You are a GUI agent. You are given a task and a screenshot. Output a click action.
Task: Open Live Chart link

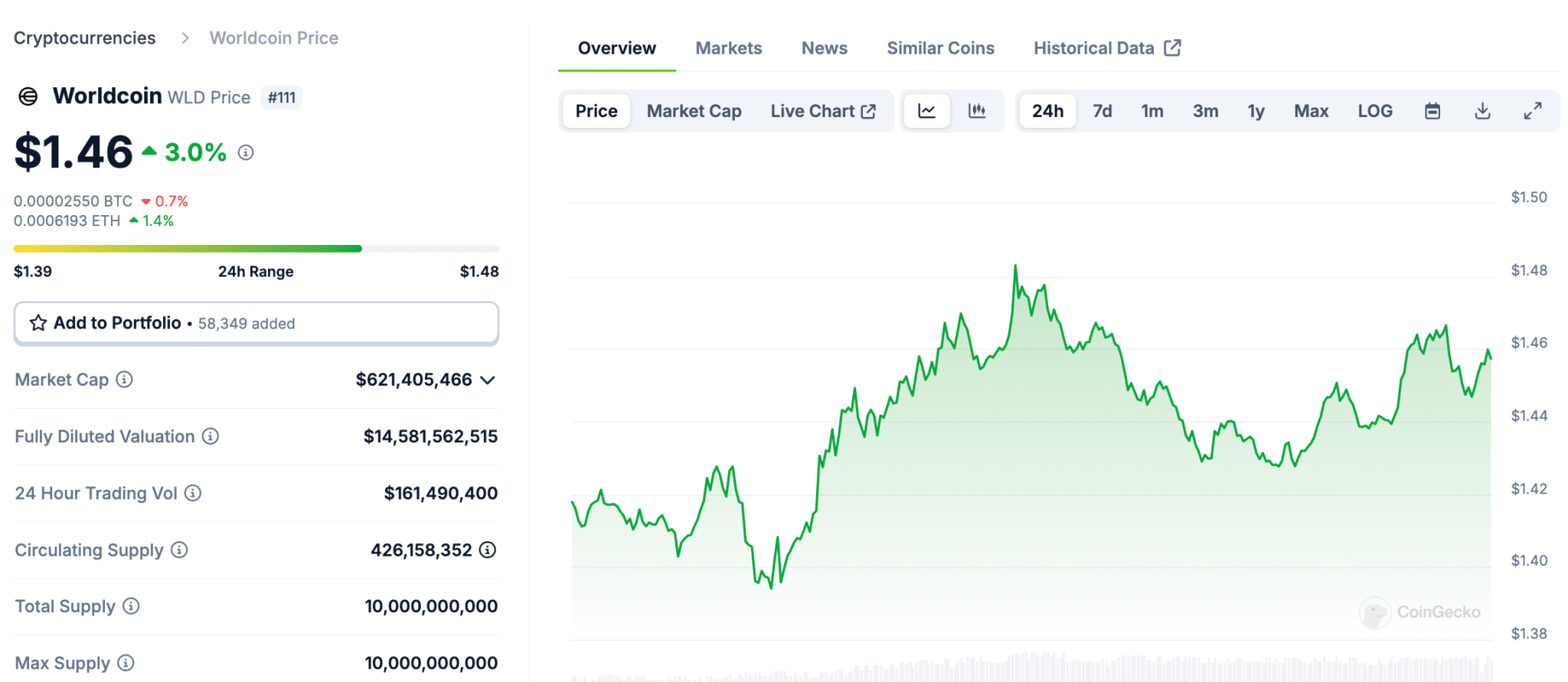point(823,111)
